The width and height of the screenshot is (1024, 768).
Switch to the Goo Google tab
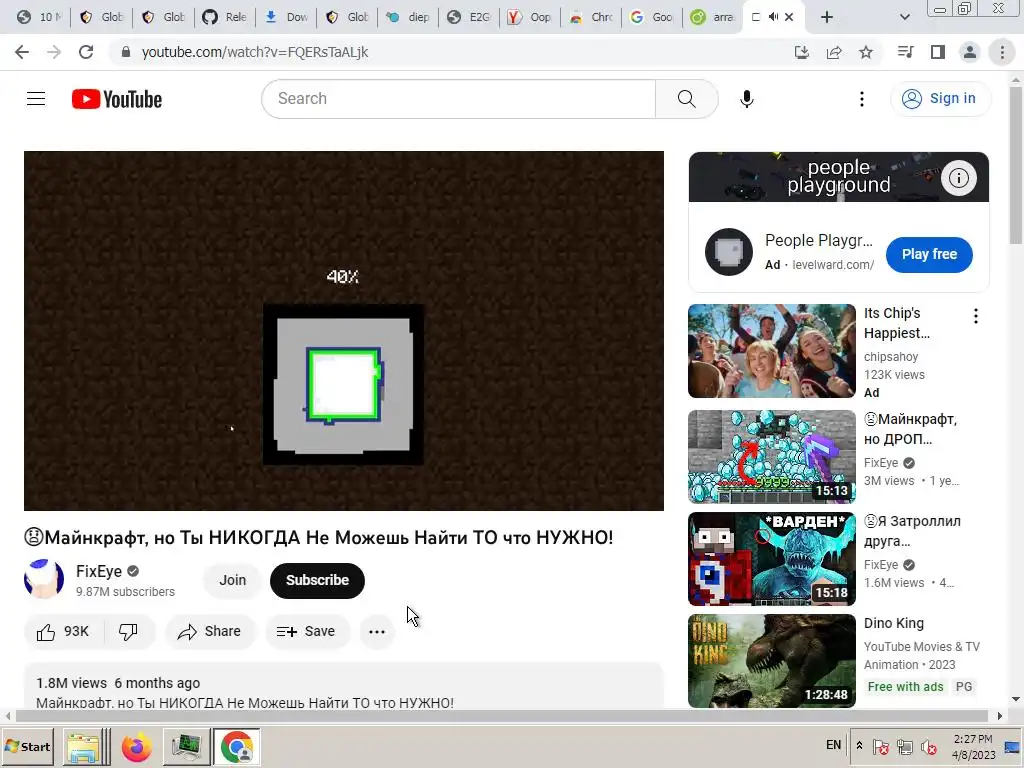pos(652,17)
